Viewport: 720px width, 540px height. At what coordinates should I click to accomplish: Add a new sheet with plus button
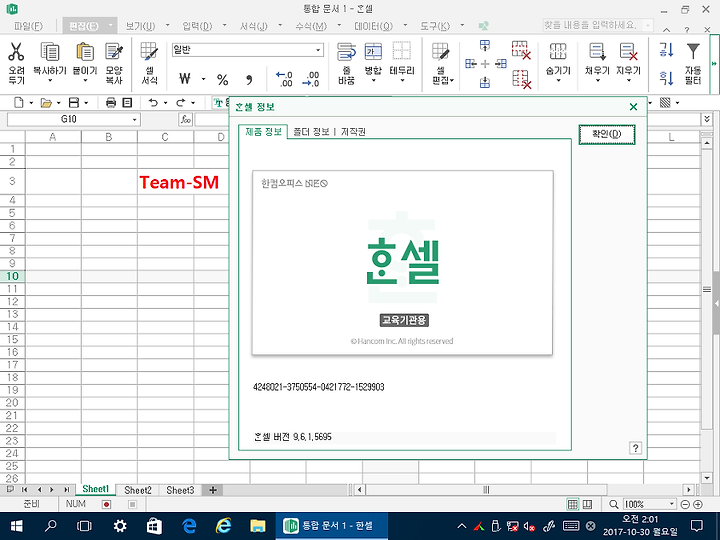213,490
